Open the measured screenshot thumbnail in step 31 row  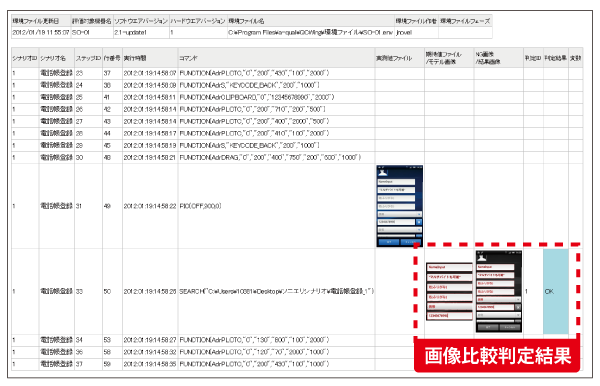[399, 206]
